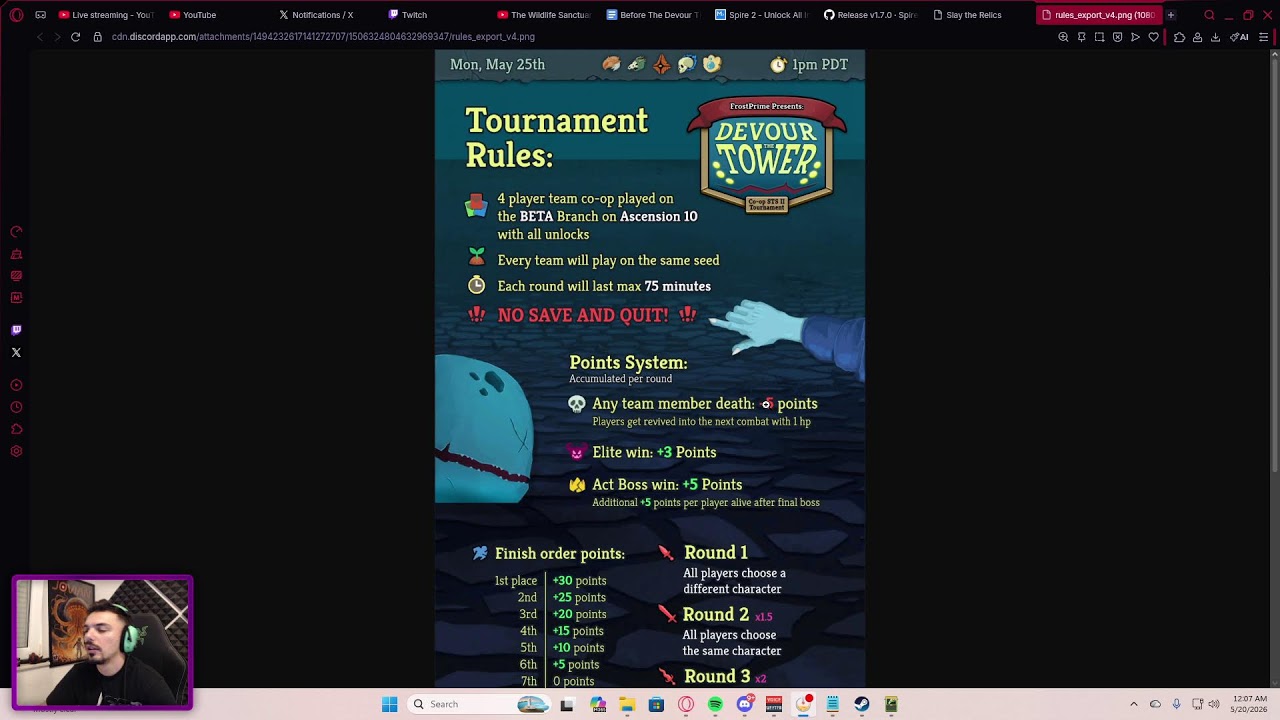Click the 'Finish order points:' heading
1280x720 pixels.
(x=560, y=553)
